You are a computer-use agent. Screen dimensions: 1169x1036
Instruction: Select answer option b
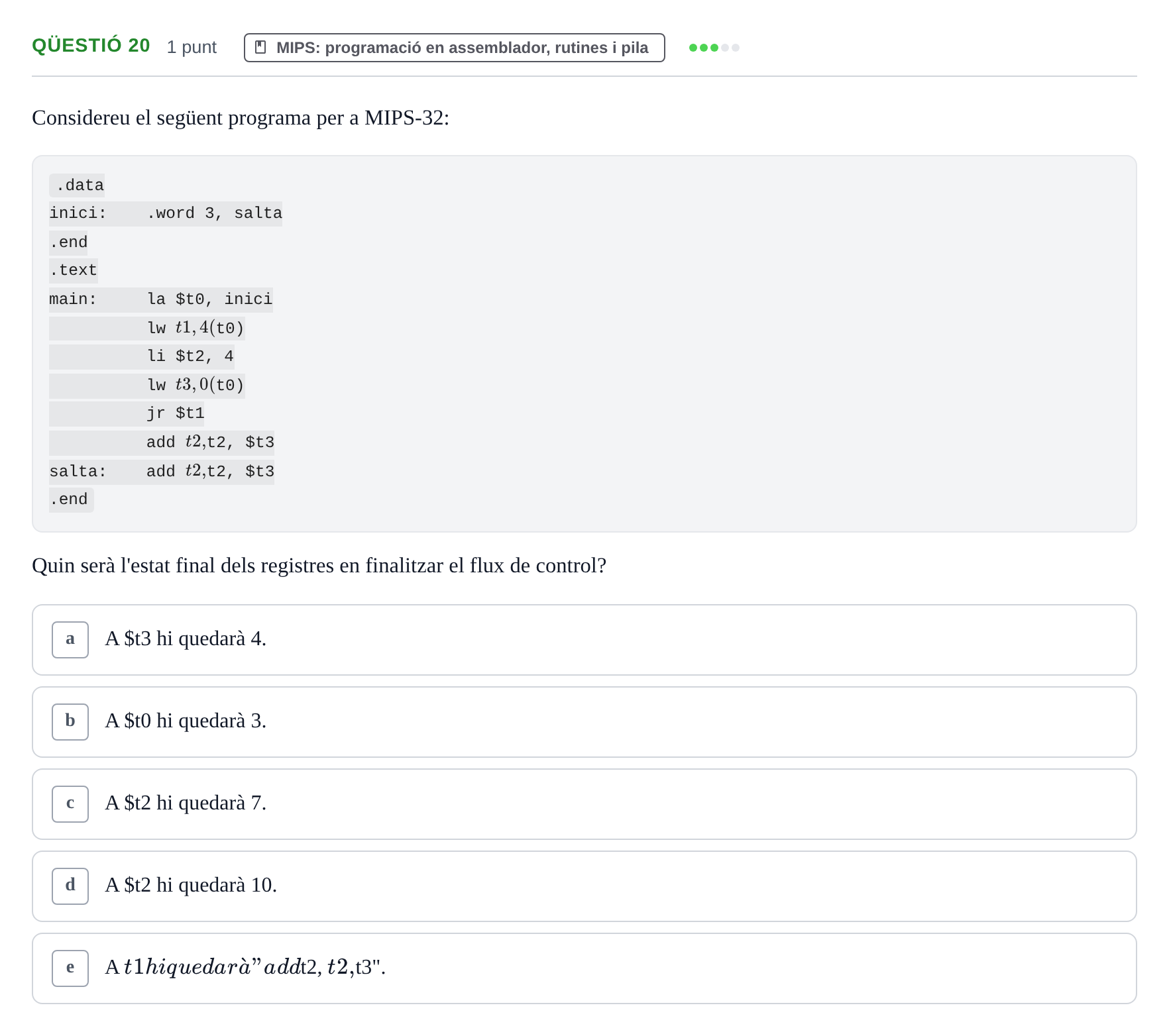[584, 722]
